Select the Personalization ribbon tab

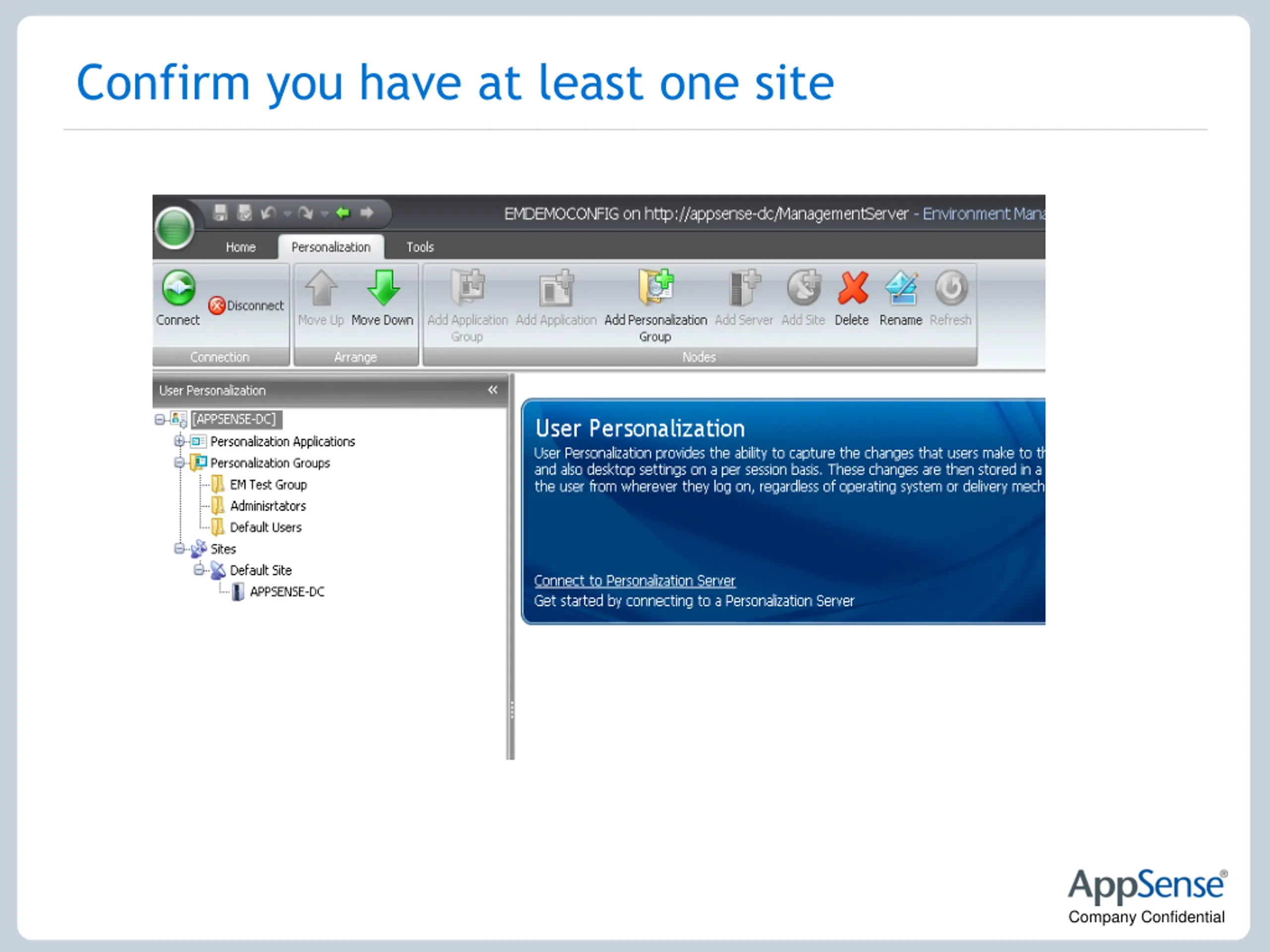point(331,247)
